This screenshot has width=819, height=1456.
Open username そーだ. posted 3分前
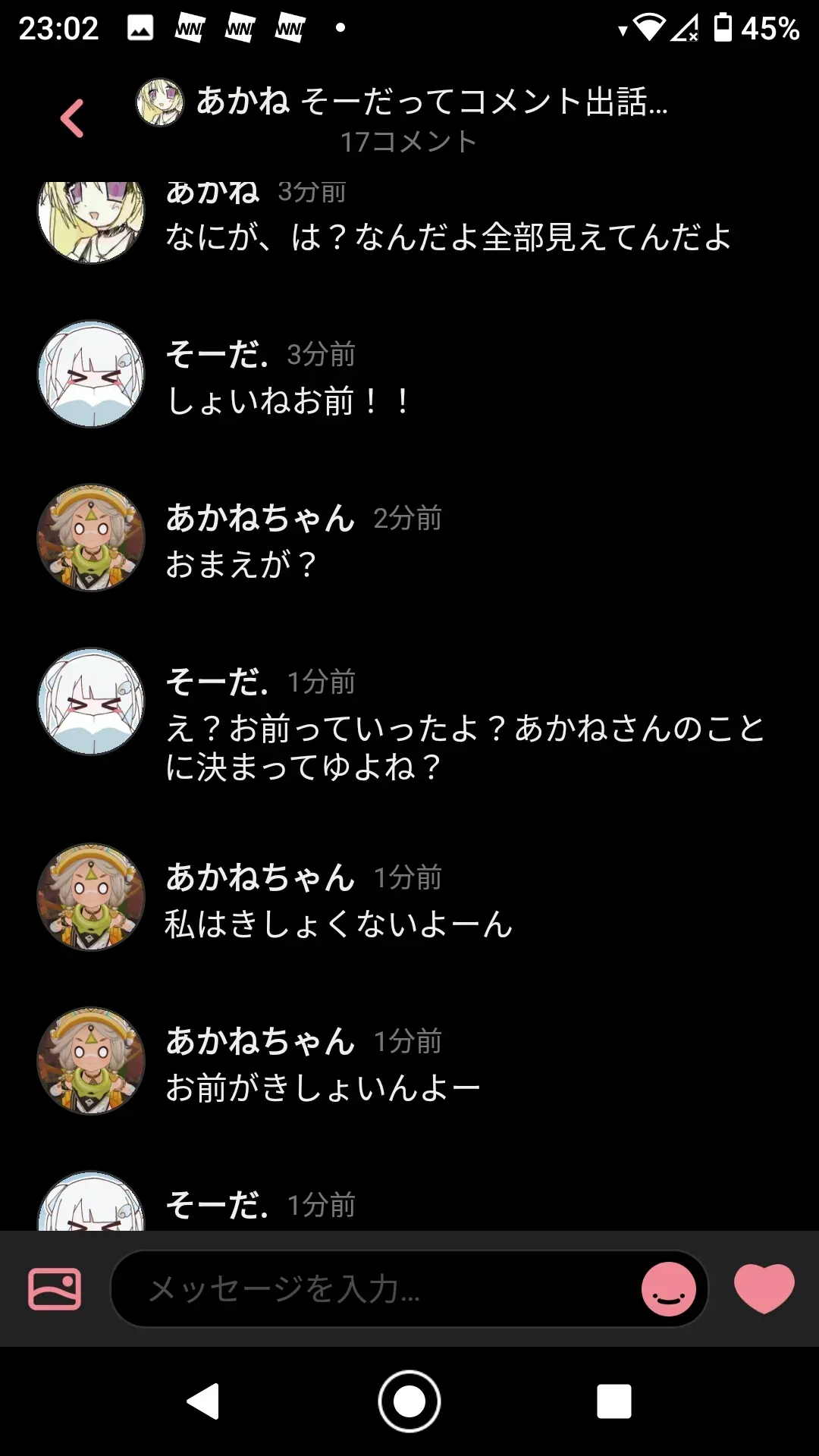tap(217, 354)
